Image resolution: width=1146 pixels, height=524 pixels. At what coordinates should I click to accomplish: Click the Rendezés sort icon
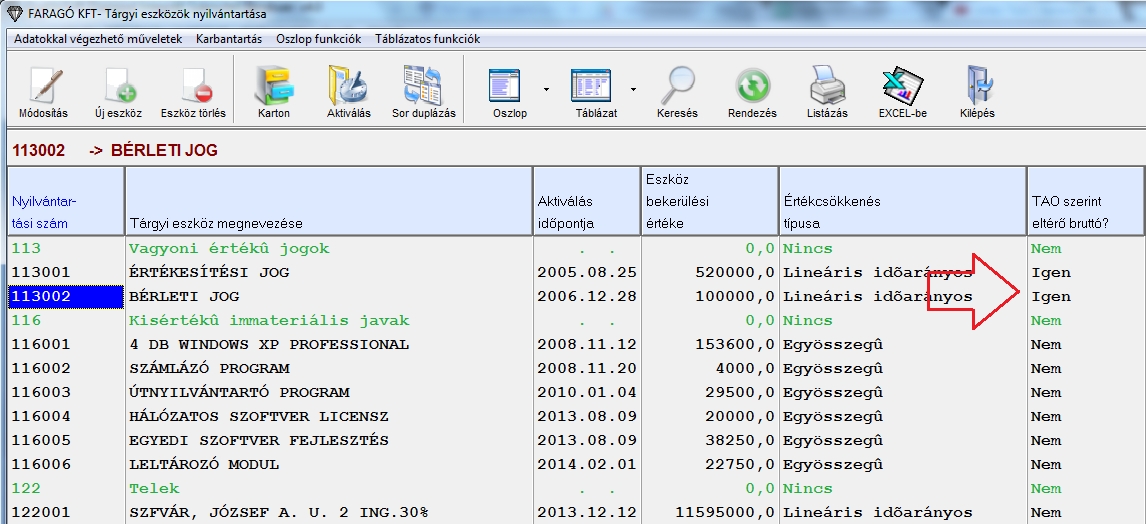pyautogui.click(x=752, y=87)
